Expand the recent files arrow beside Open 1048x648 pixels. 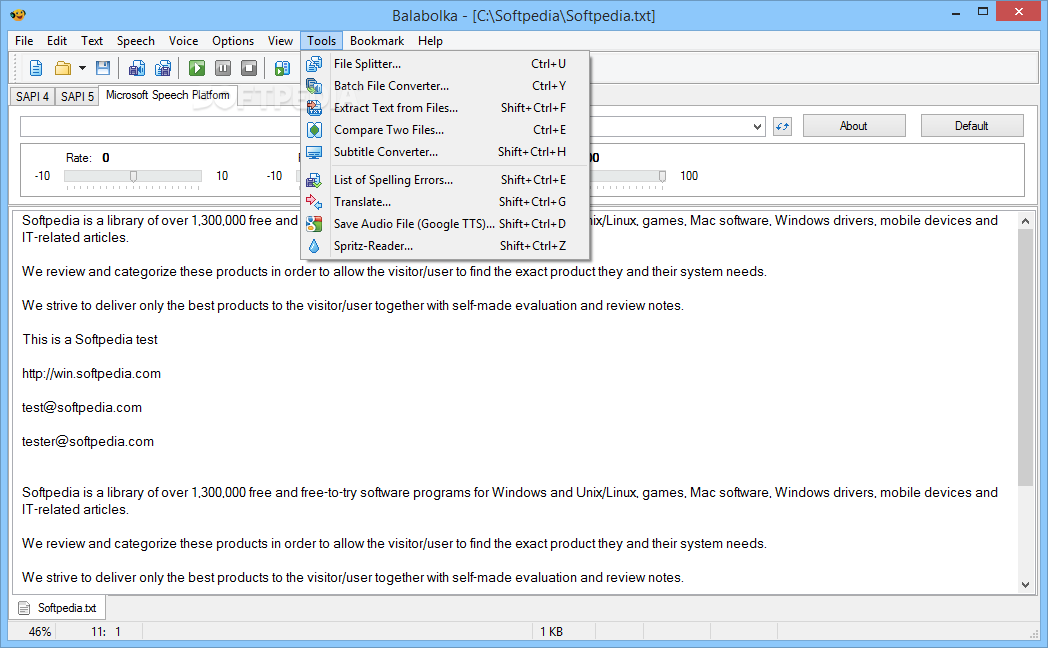[82, 68]
